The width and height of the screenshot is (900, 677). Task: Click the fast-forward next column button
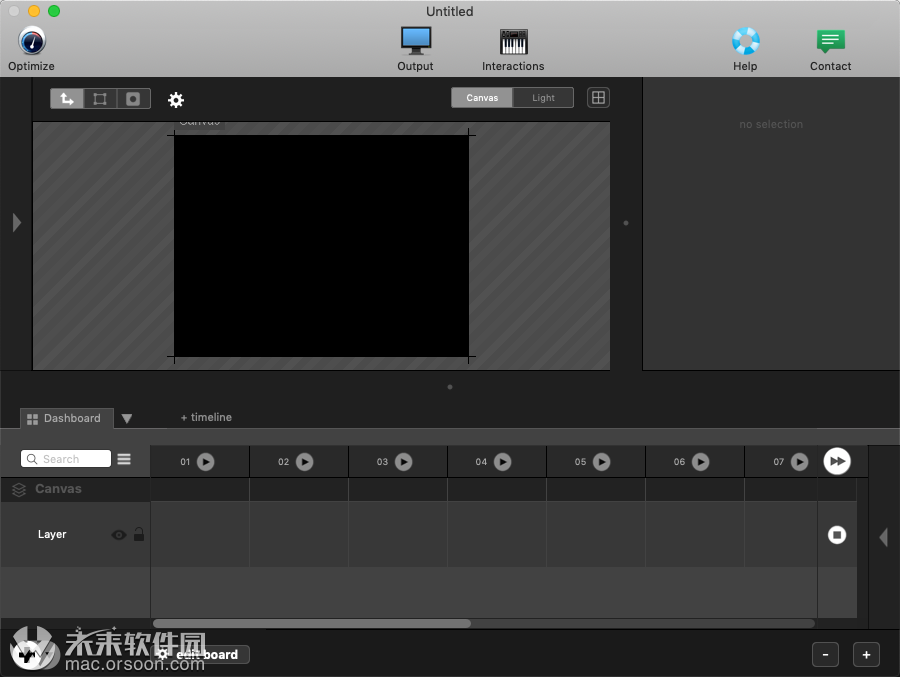(837, 461)
